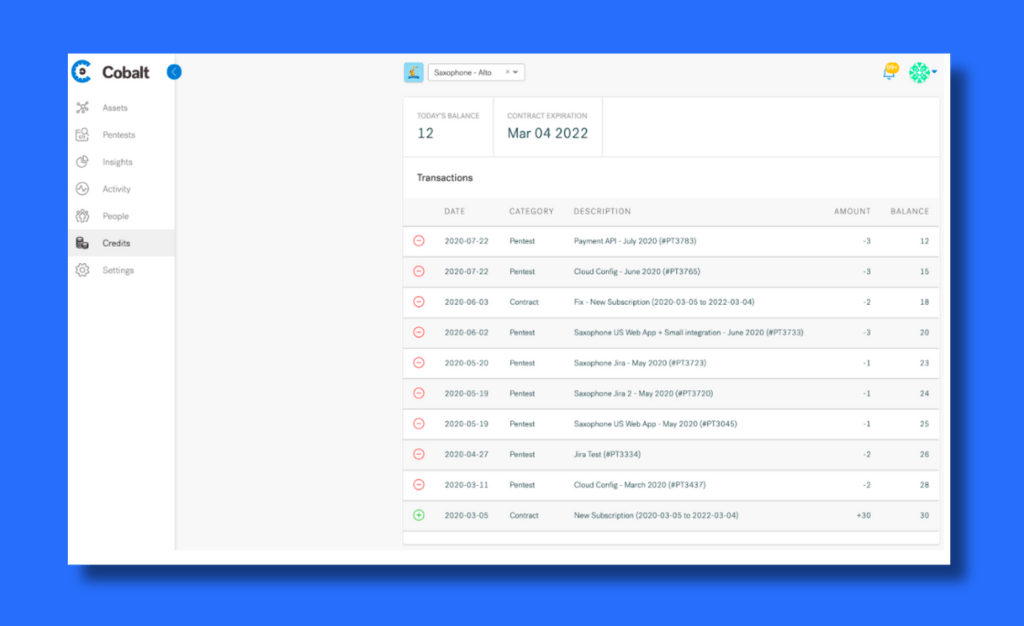Clear the Saxophone - Alto selection with the x
The width and height of the screenshot is (1024, 626).
507,72
